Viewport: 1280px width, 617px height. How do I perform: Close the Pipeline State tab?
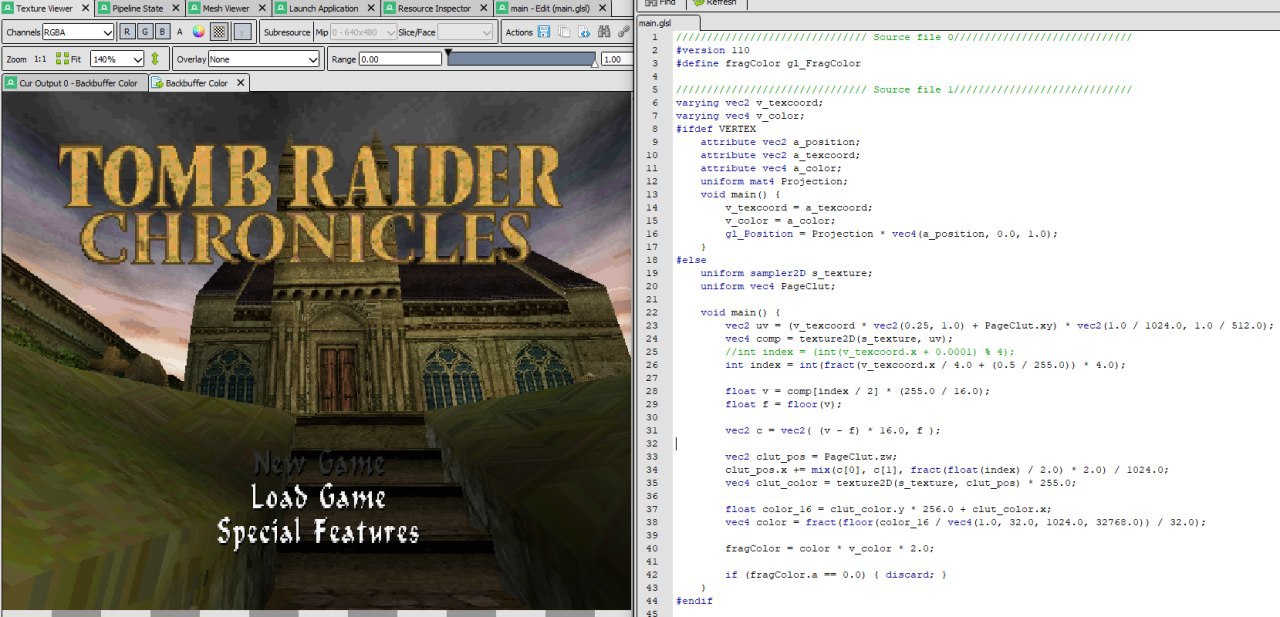(x=175, y=8)
